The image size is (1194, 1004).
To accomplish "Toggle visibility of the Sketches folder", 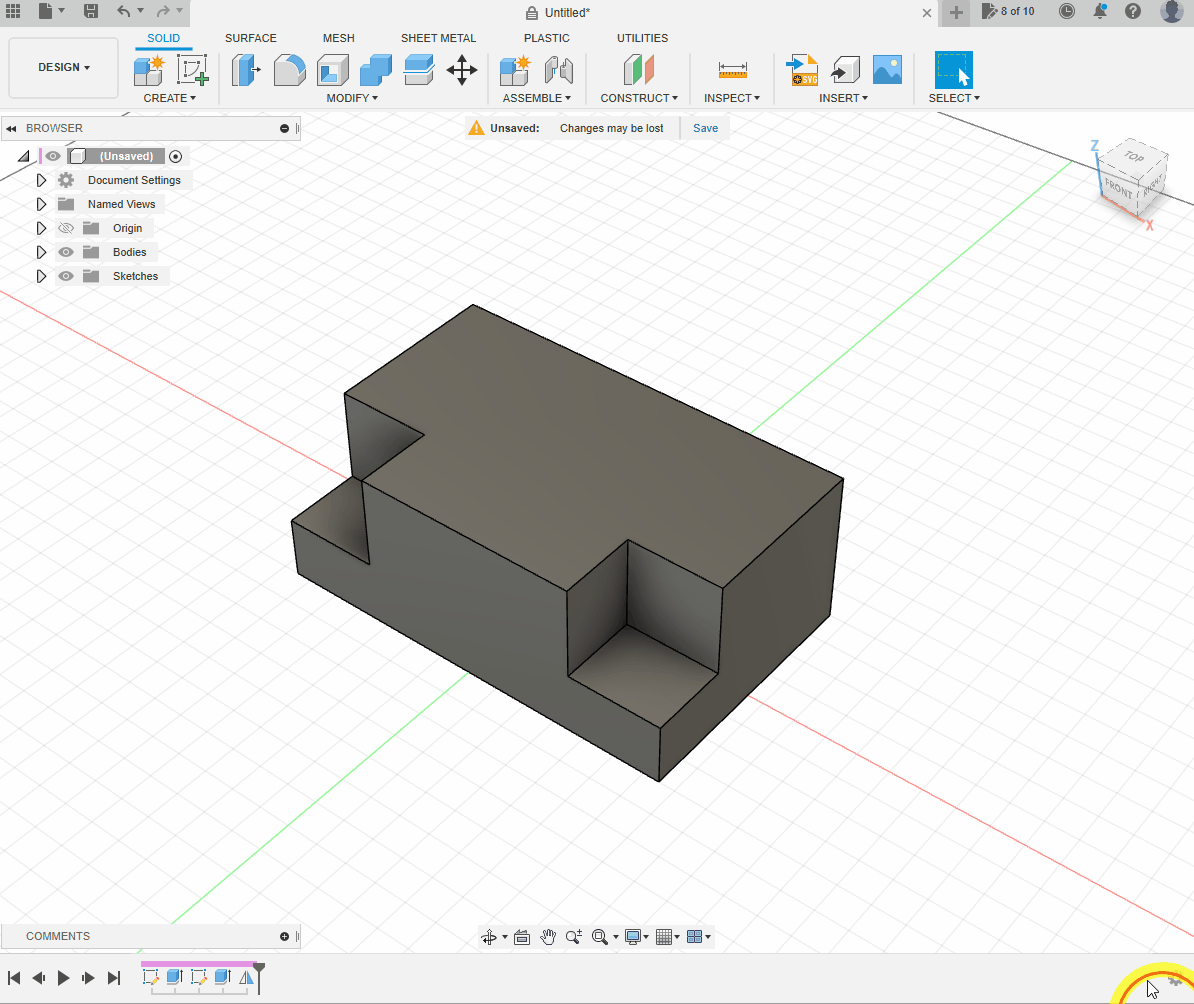I will (66, 276).
